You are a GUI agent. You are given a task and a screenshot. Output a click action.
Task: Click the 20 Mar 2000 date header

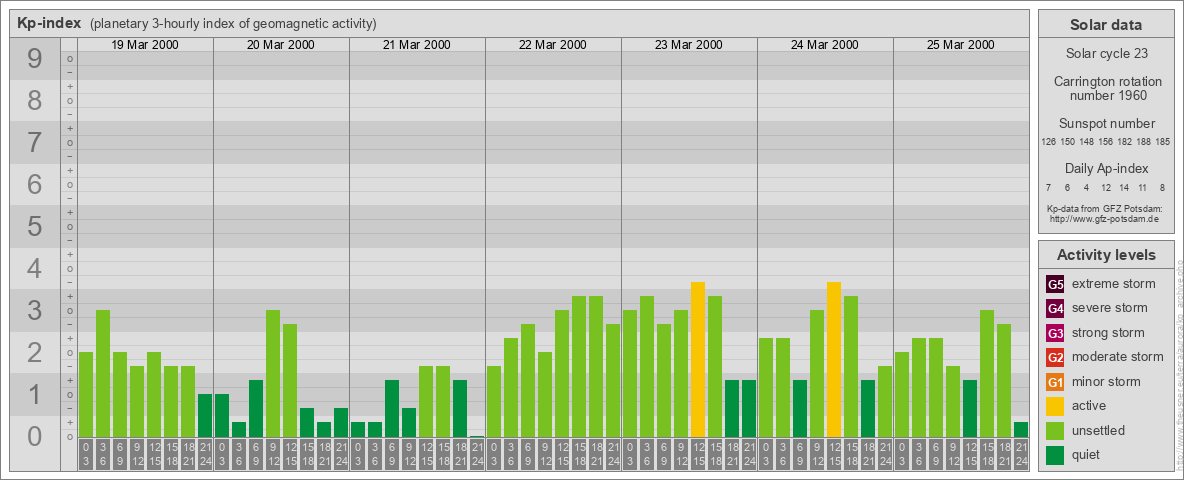click(x=281, y=45)
